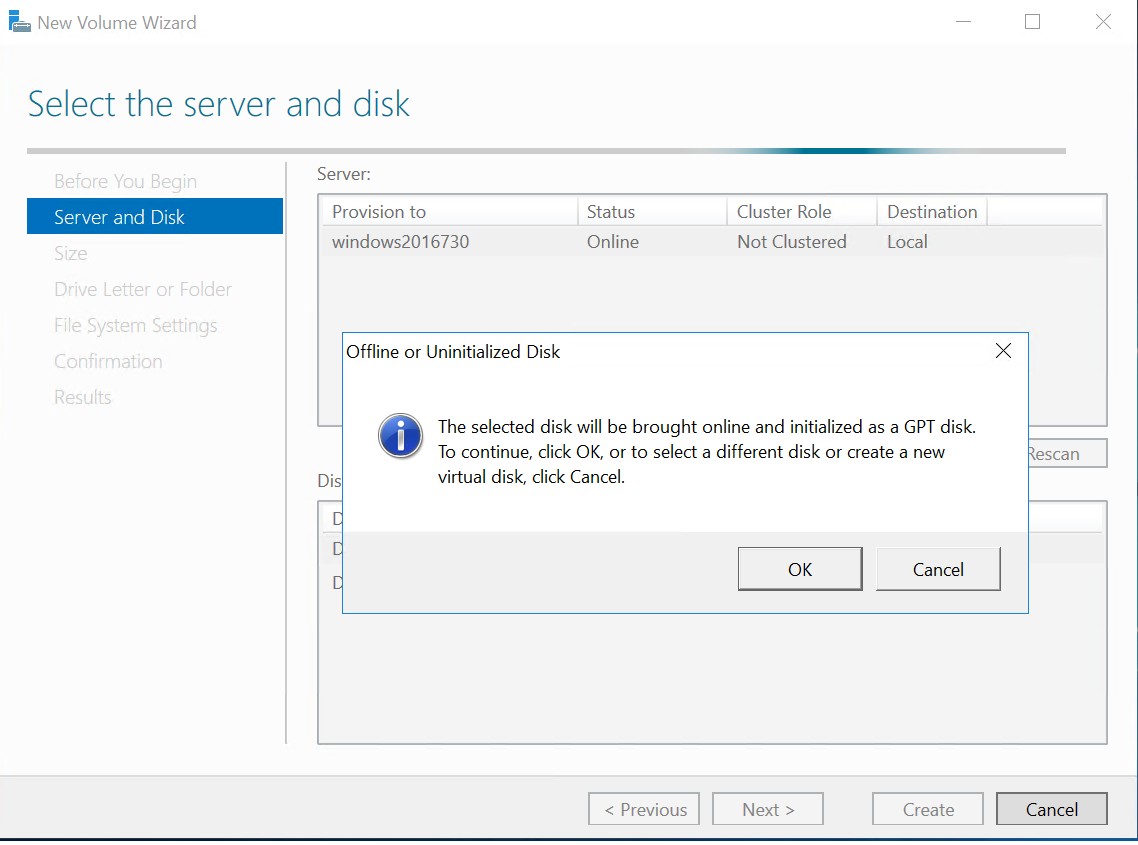Jump to the Confirmation step
1138x845 pixels.
coord(108,361)
